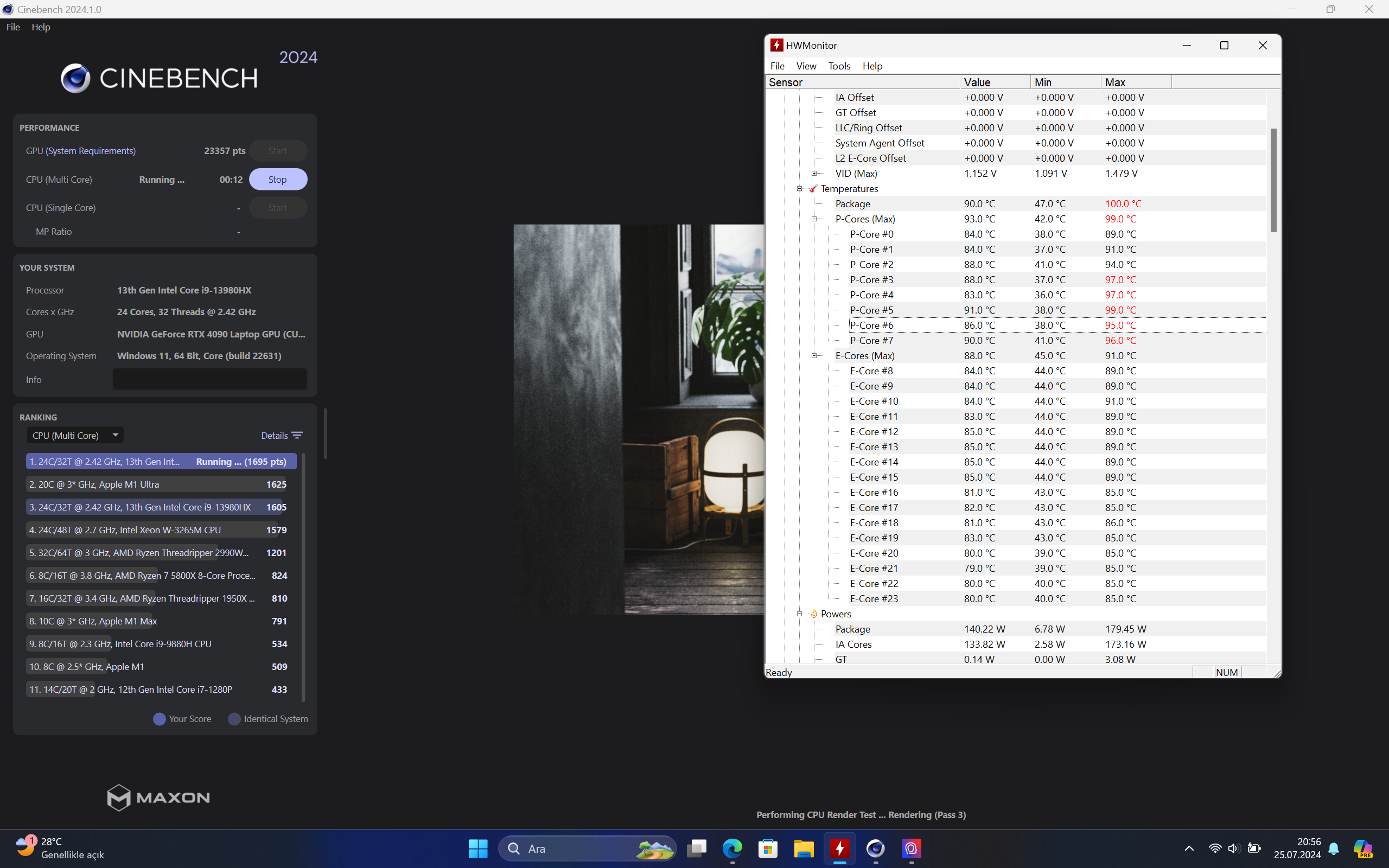Switch to Cinebench taskbar icon
The image size is (1389, 868).
875,848
